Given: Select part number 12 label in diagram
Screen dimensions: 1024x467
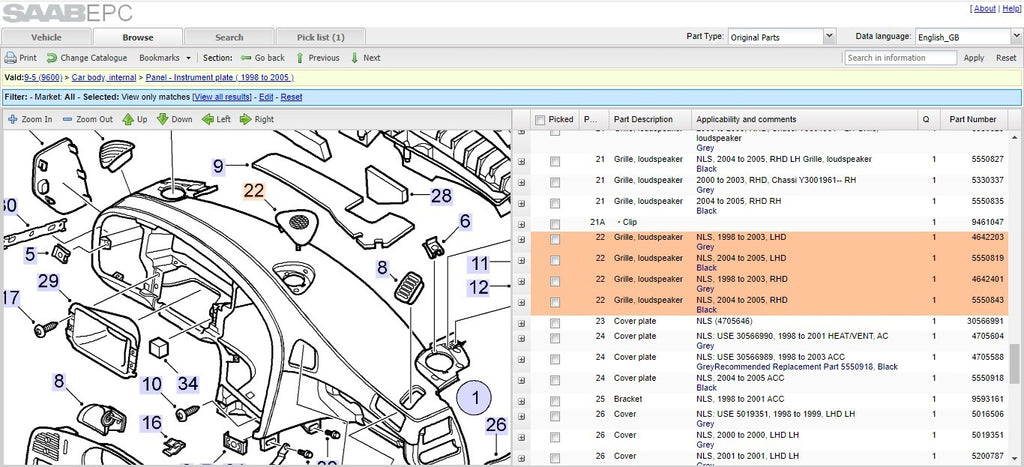Looking at the screenshot, I should tap(479, 287).
